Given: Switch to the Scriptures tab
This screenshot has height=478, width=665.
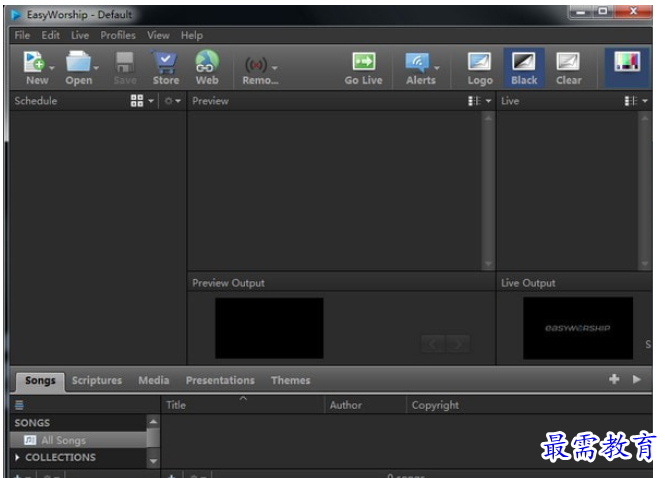Looking at the screenshot, I should (x=97, y=380).
